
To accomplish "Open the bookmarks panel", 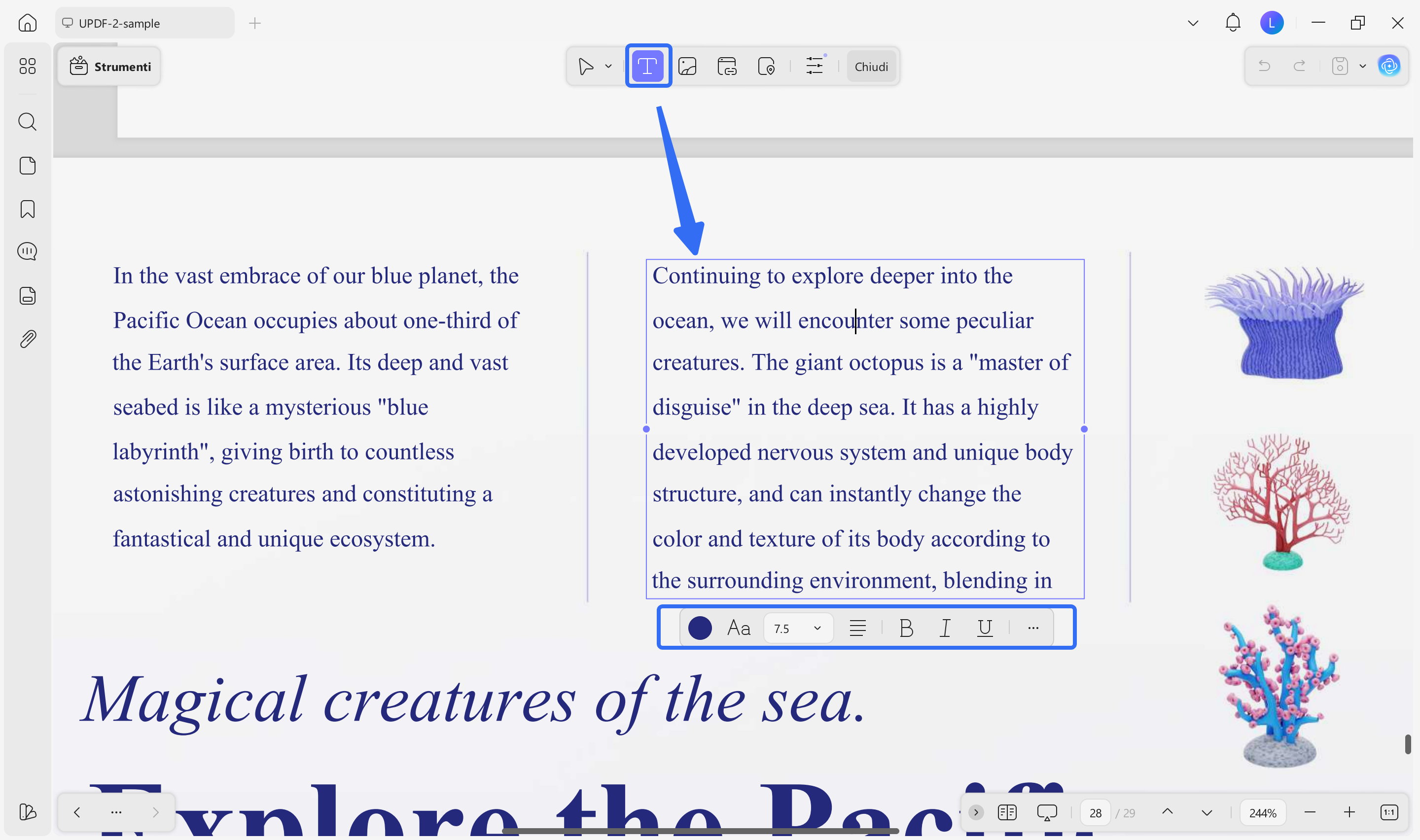I will (27, 210).
